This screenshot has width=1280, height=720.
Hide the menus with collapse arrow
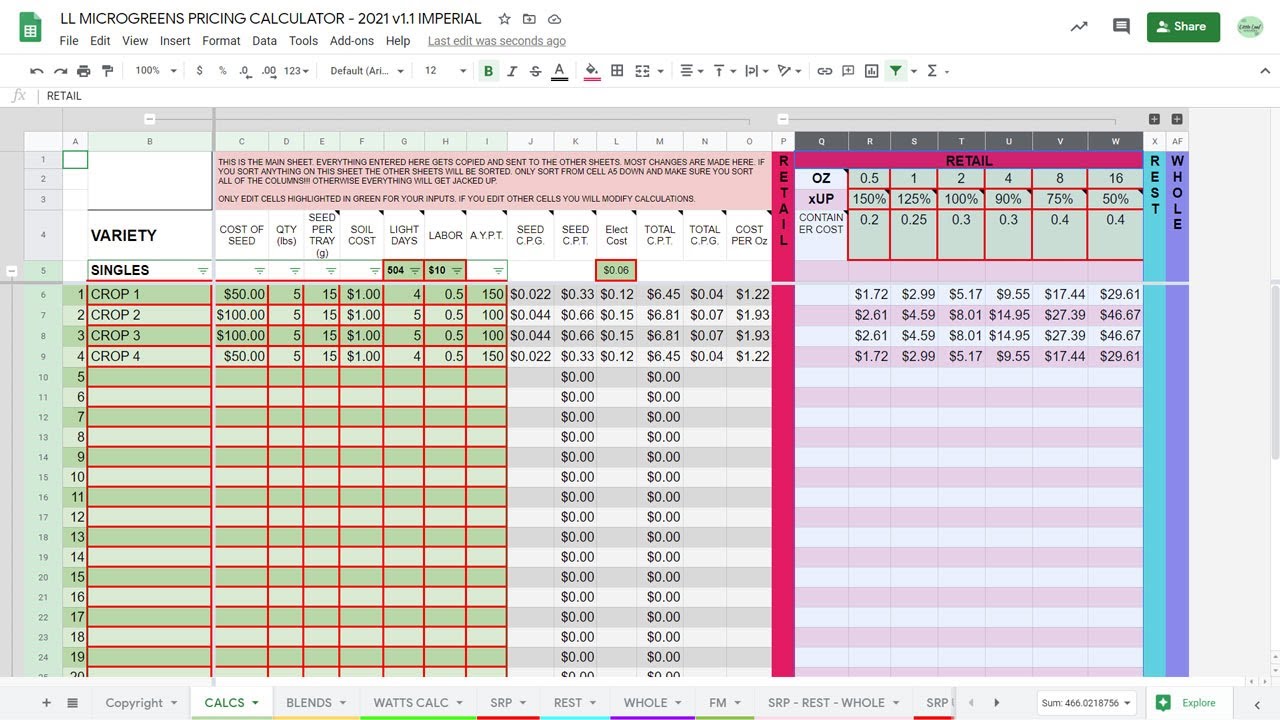1264,71
